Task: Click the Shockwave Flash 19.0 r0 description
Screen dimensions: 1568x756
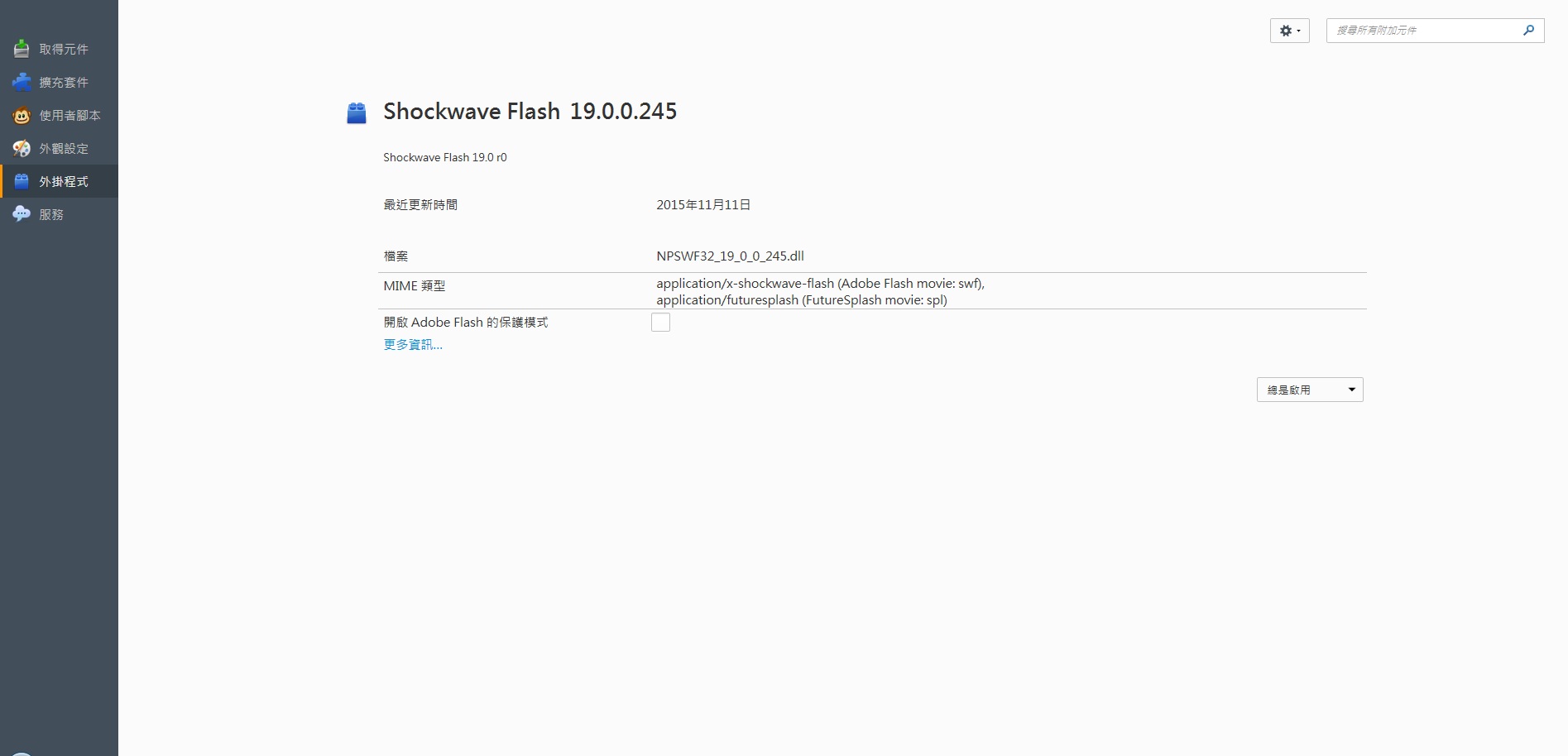Action: [x=445, y=157]
